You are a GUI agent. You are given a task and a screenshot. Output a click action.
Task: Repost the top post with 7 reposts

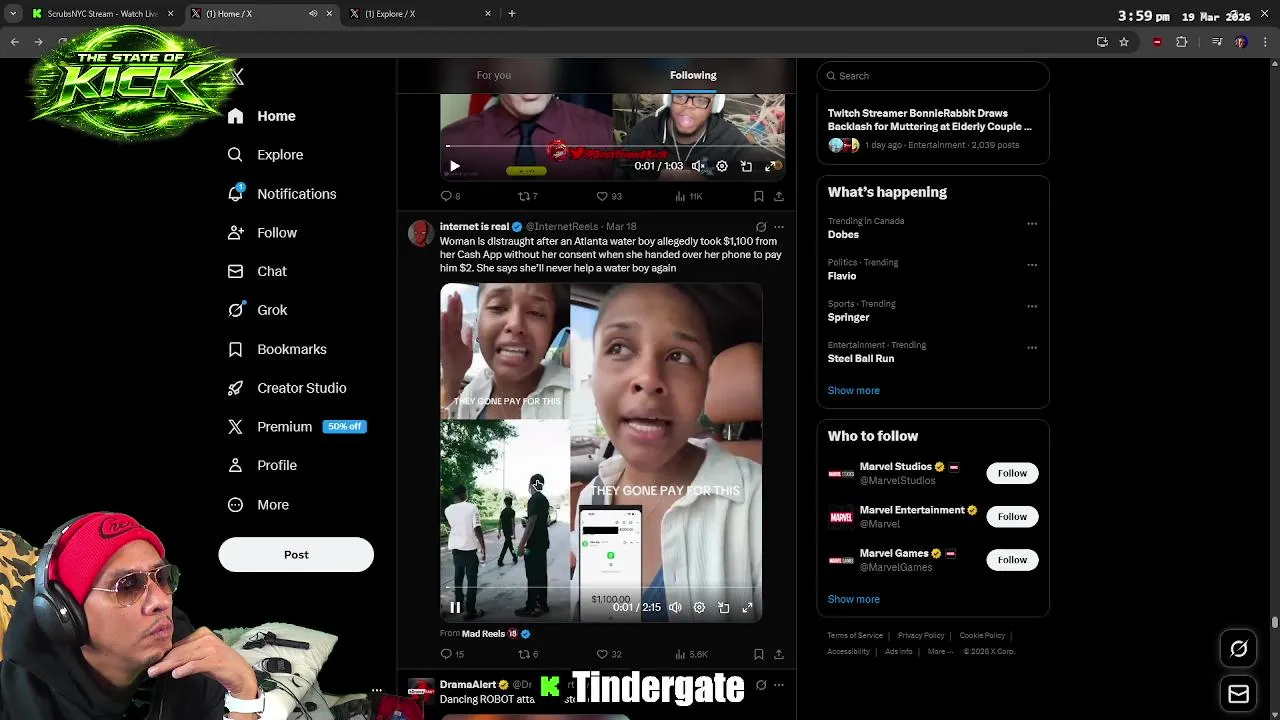pyautogui.click(x=527, y=196)
